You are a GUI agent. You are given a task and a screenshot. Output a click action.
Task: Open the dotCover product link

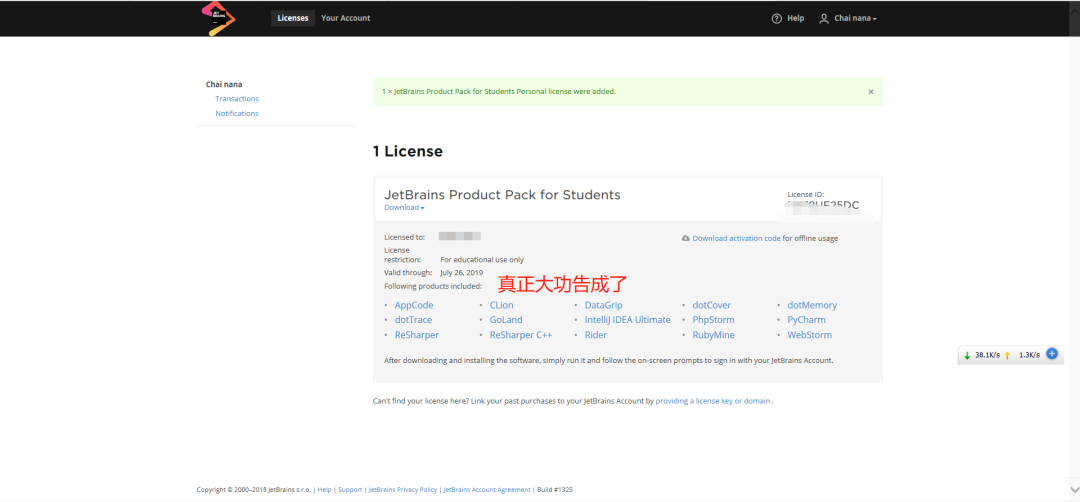pos(712,305)
